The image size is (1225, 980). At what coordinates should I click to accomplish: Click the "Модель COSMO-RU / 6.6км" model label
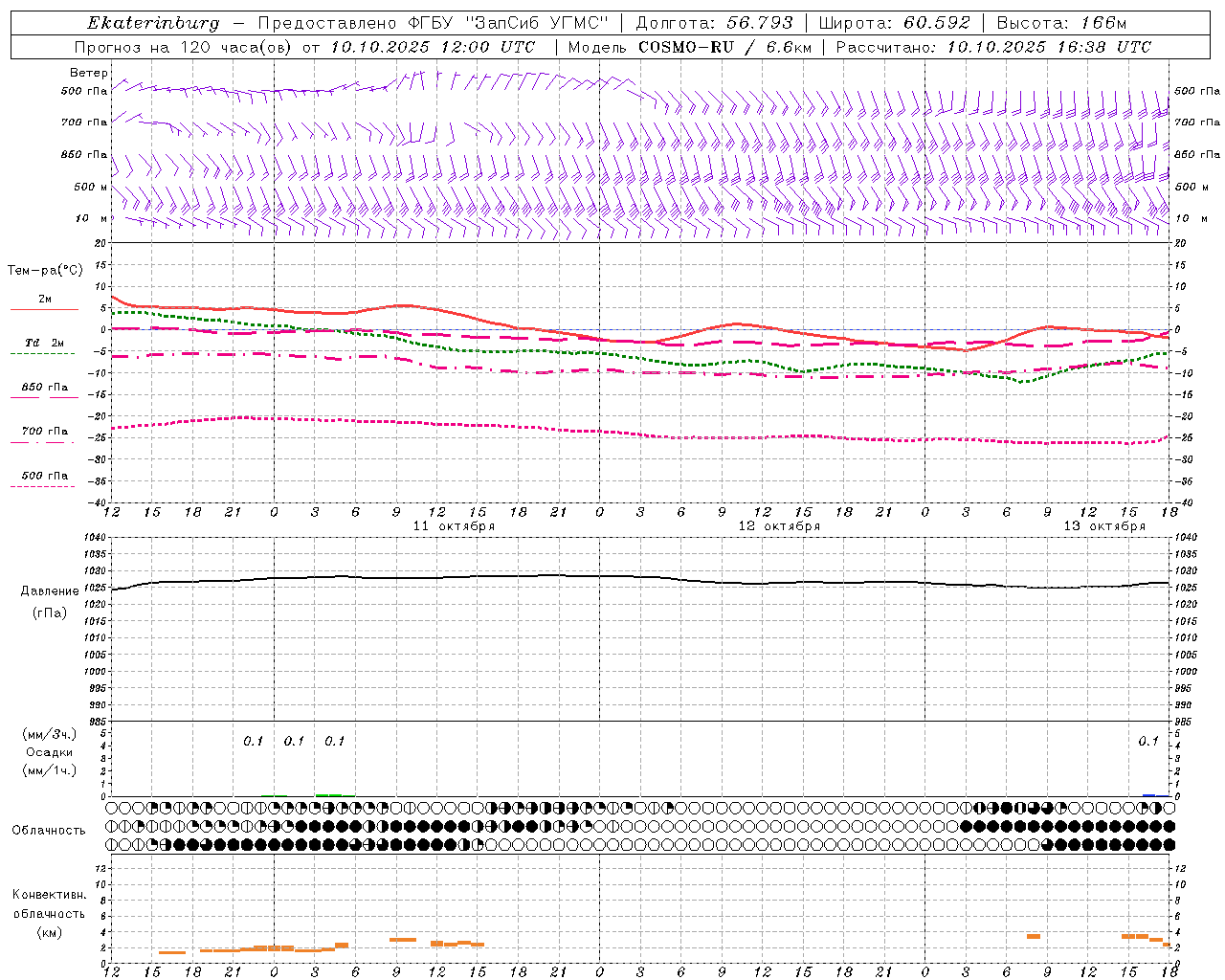point(689,47)
